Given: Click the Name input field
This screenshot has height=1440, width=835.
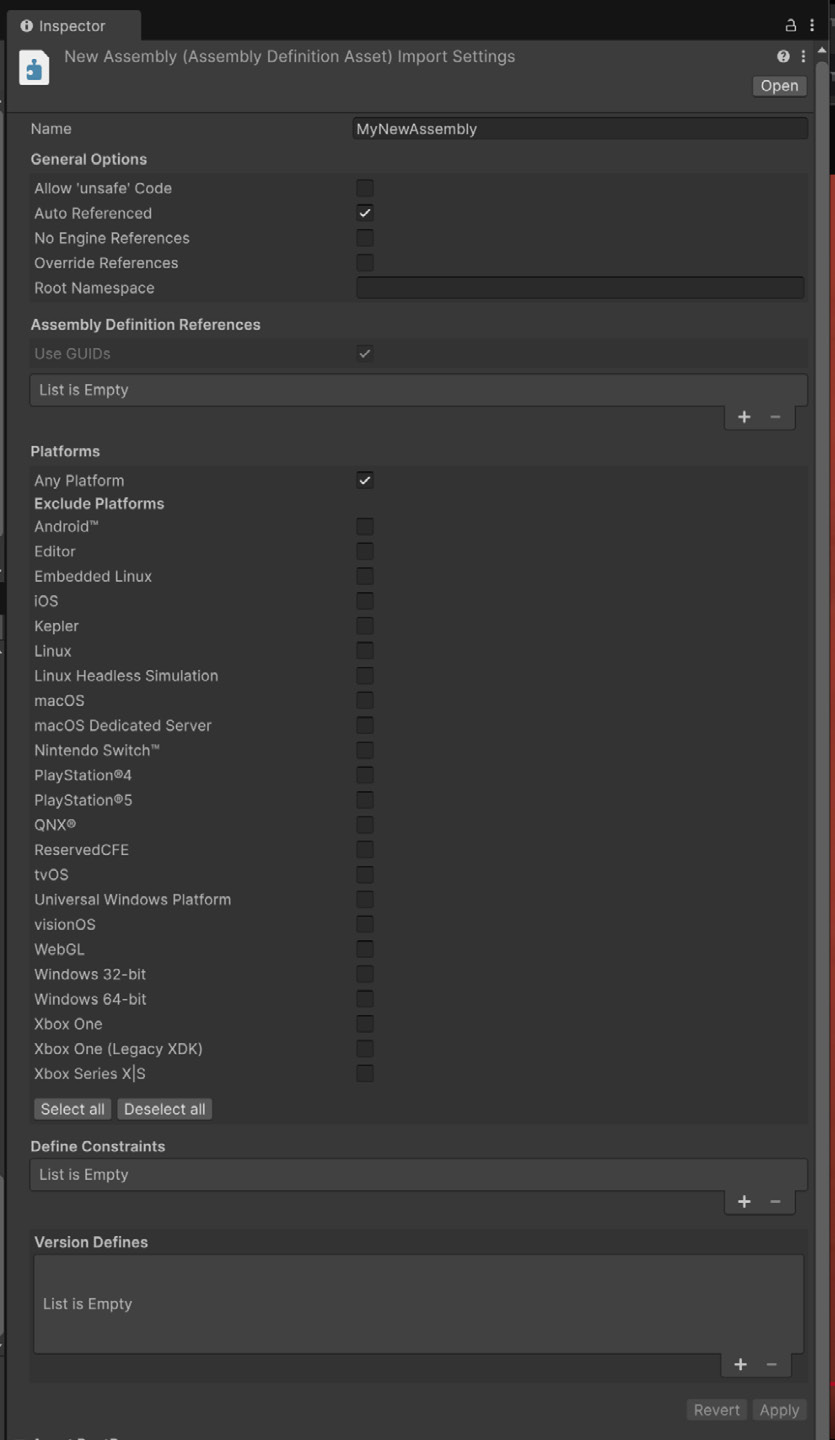Looking at the screenshot, I should coord(580,129).
